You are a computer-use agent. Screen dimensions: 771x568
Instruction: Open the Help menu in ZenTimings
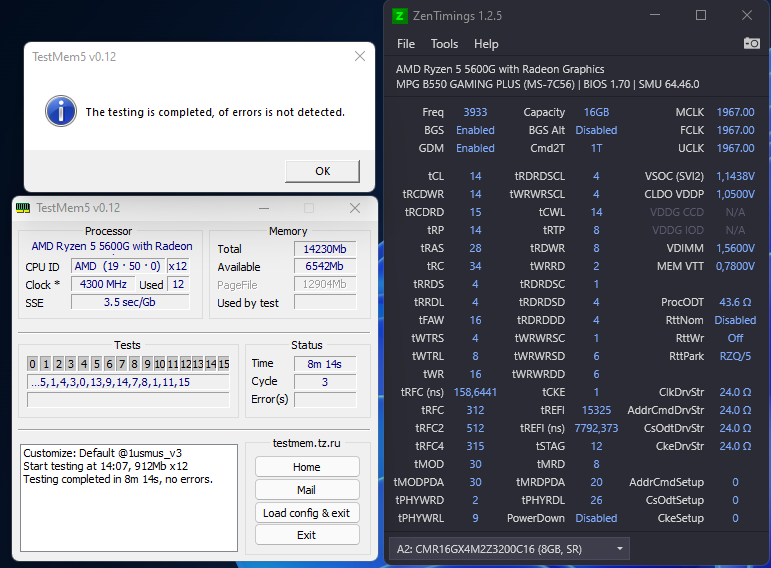[486, 44]
